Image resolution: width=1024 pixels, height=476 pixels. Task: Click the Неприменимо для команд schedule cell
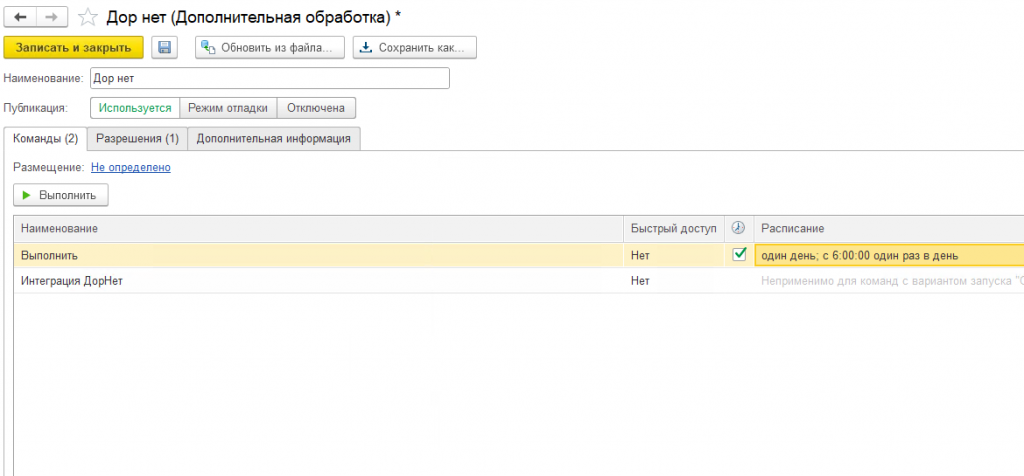889,281
